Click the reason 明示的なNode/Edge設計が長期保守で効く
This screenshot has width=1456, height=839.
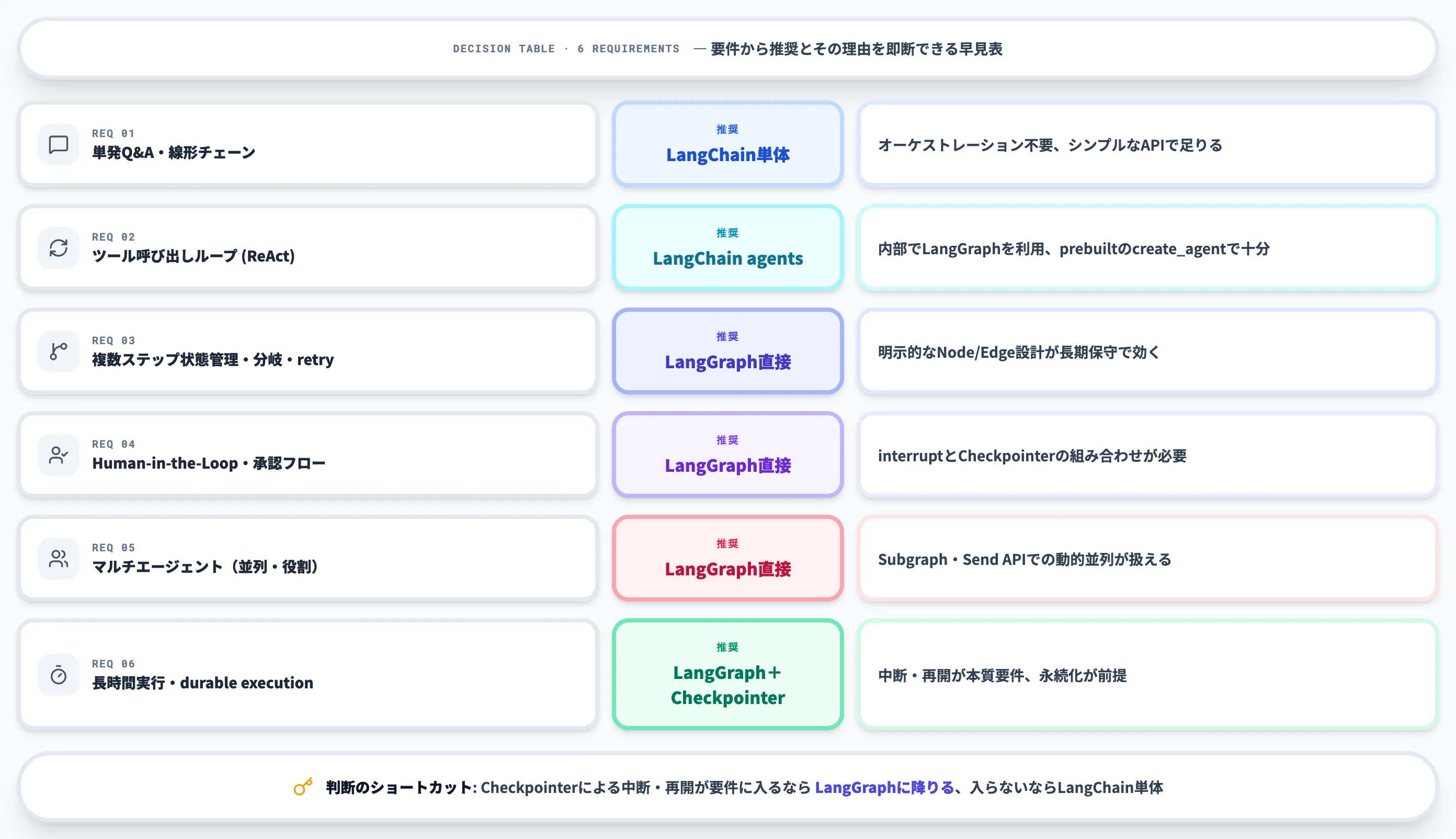click(1019, 352)
